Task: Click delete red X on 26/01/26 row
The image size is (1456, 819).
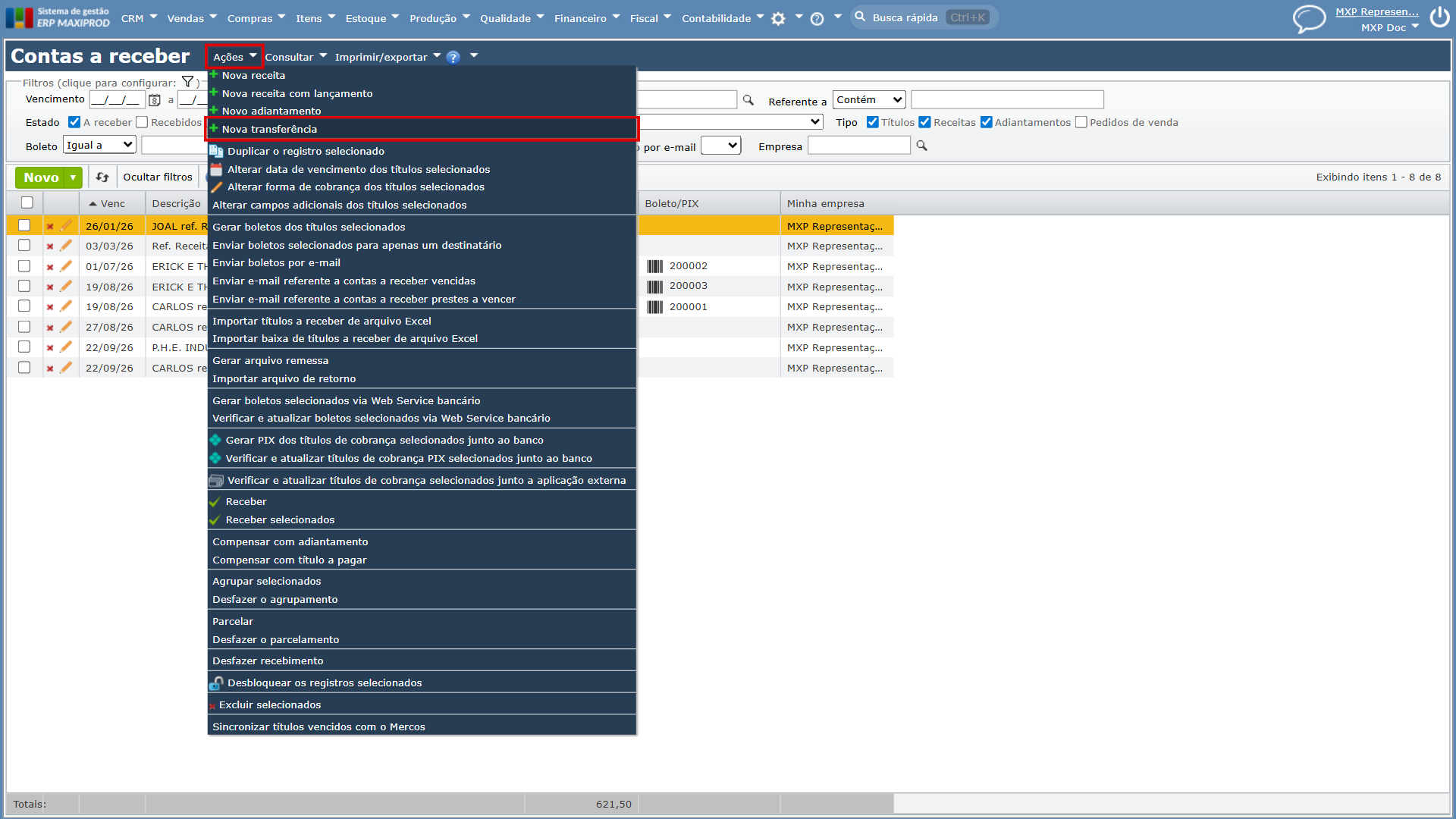Action: (50, 226)
